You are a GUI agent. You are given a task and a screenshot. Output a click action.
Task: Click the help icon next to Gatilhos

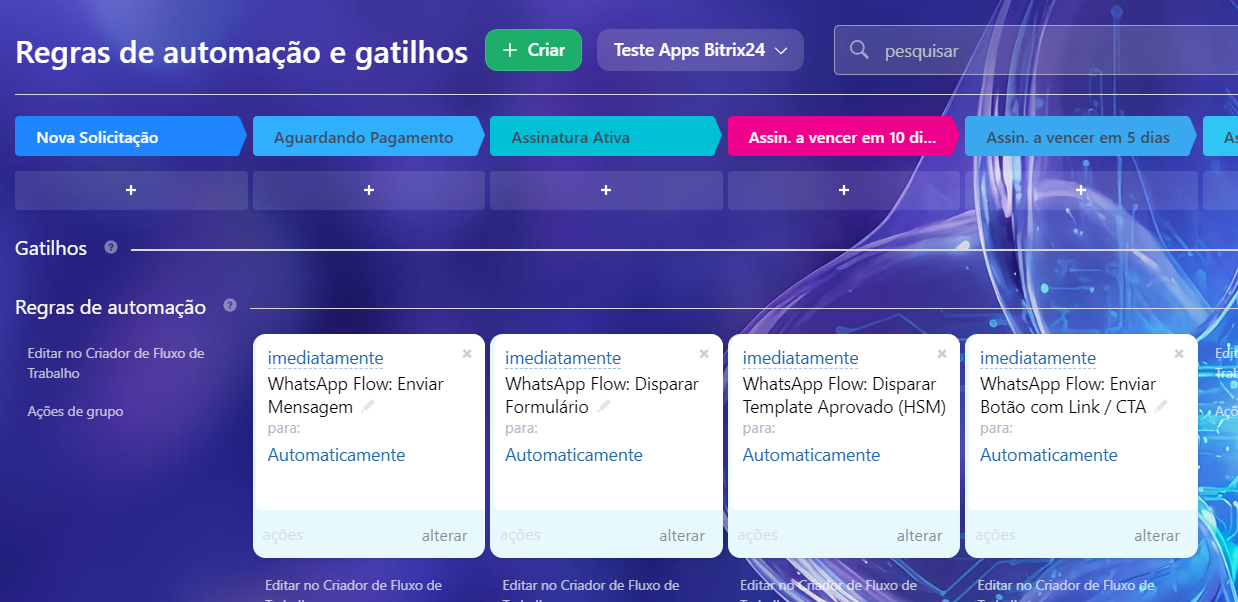click(x=111, y=247)
